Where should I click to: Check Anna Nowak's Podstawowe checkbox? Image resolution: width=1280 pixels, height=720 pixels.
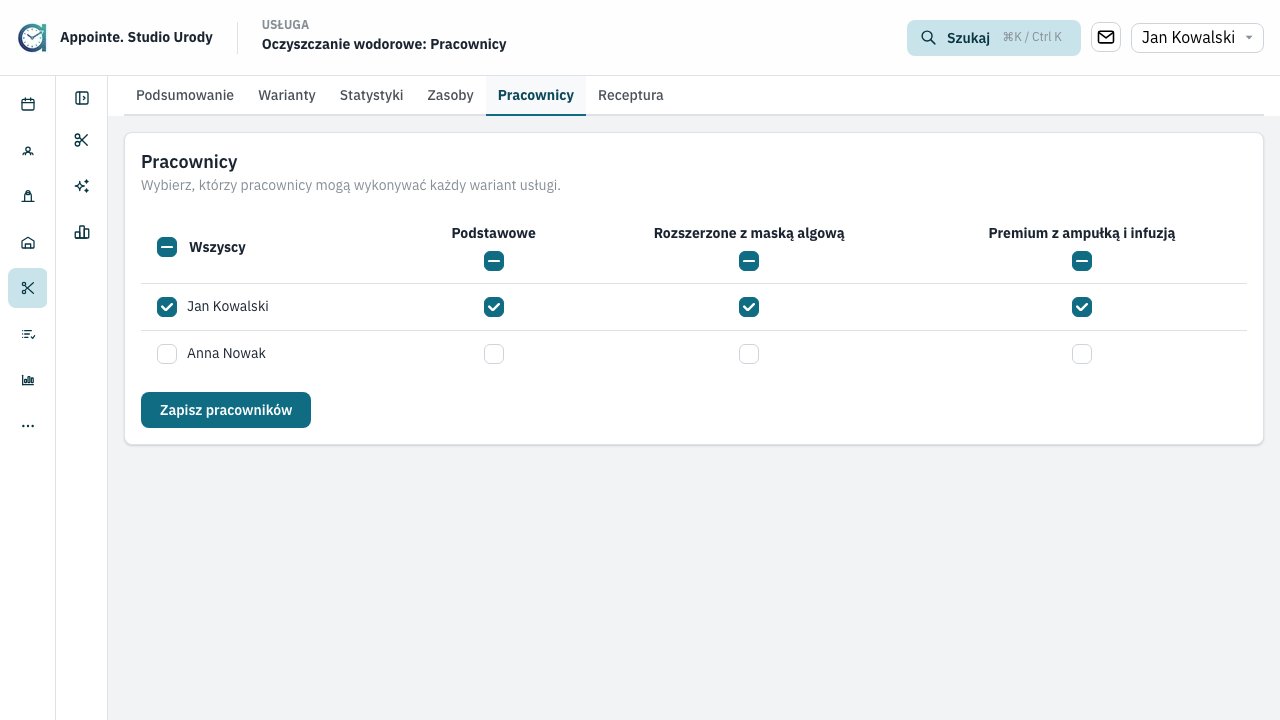[494, 354]
